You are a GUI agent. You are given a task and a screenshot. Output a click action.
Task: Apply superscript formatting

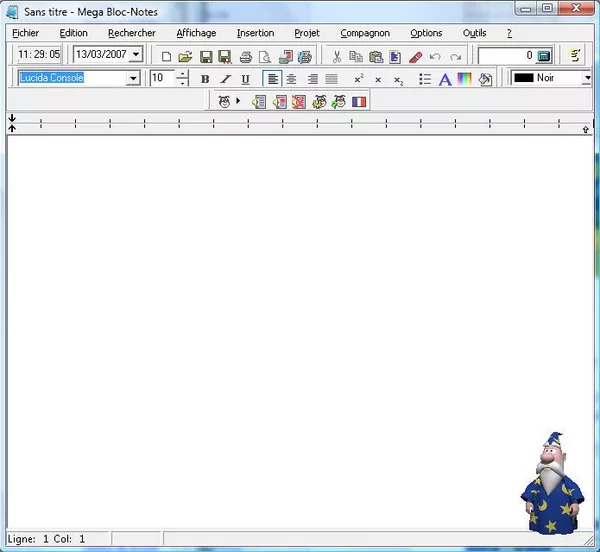tap(359, 79)
